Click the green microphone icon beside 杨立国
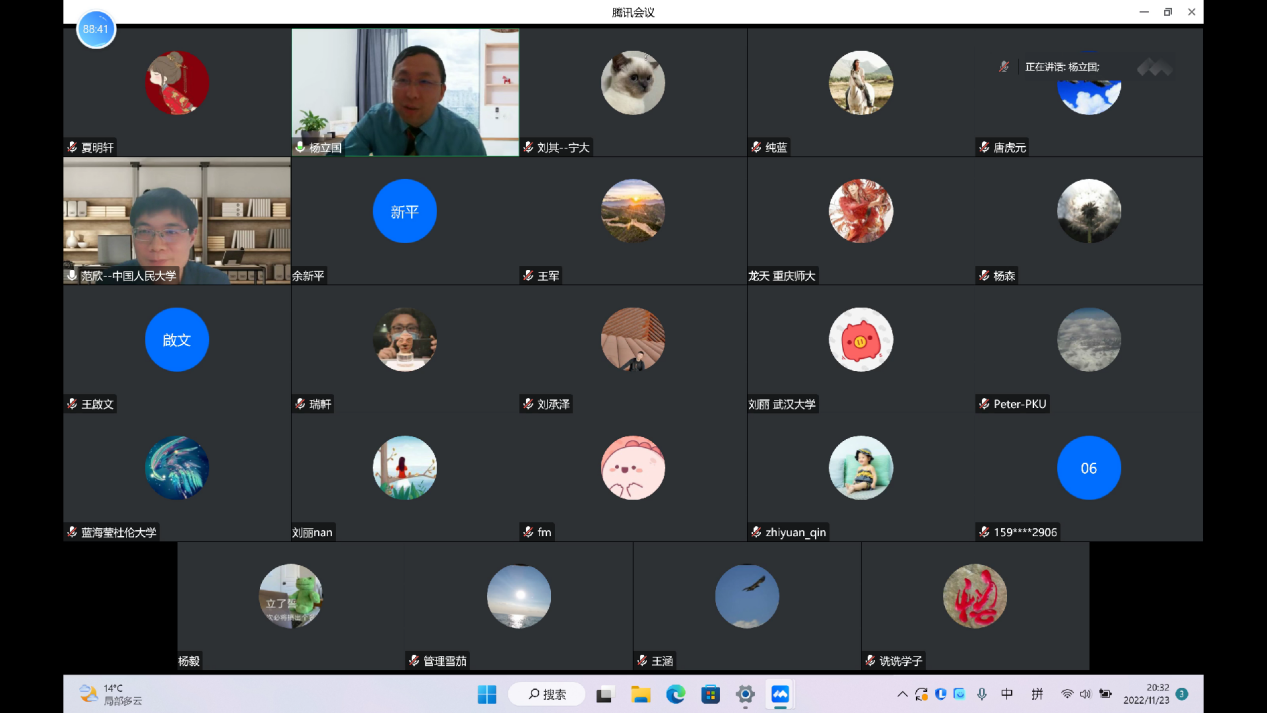 pyautogui.click(x=300, y=147)
